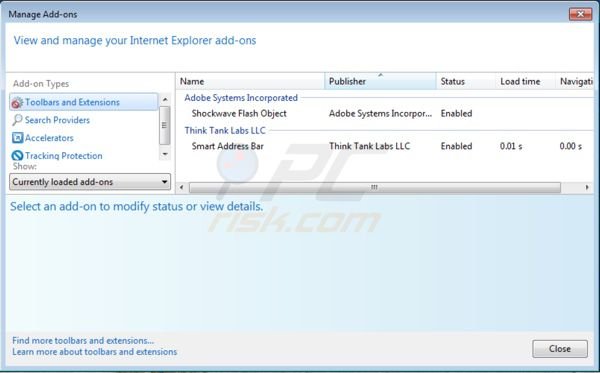
Task: Click the Search Providers magnifier icon
Action: [17, 120]
